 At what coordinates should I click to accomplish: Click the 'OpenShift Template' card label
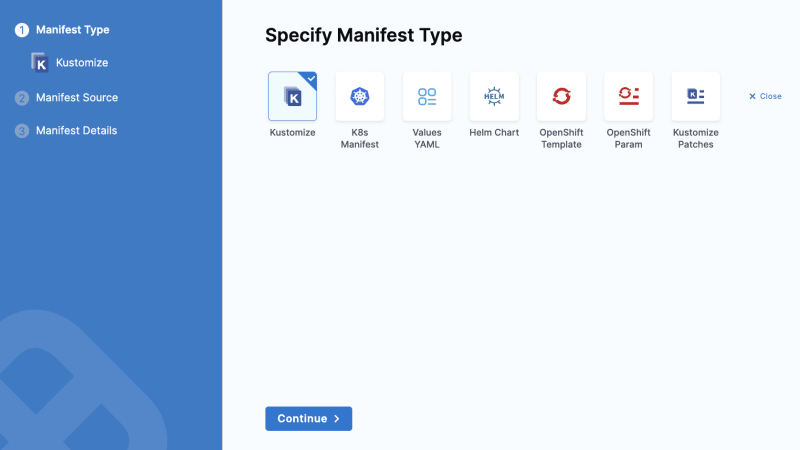coord(561,138)
